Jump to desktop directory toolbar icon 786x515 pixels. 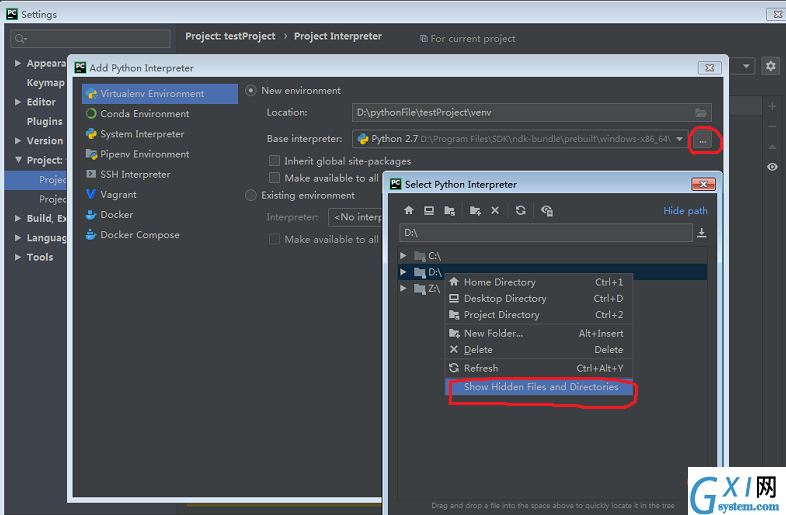pos(429,210)
